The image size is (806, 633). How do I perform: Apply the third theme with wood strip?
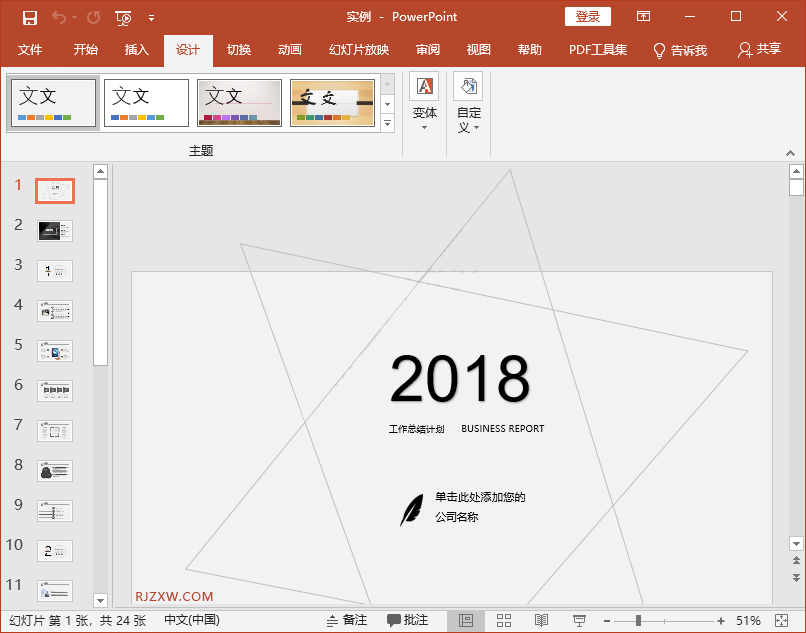[240, 102]
